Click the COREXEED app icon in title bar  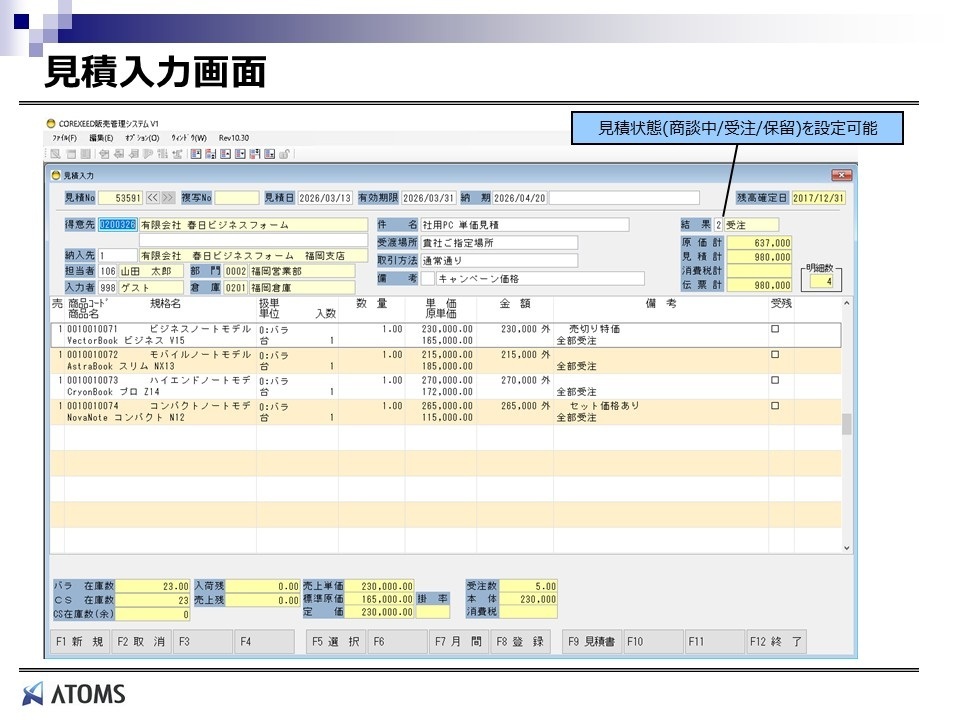pos(51,123)
